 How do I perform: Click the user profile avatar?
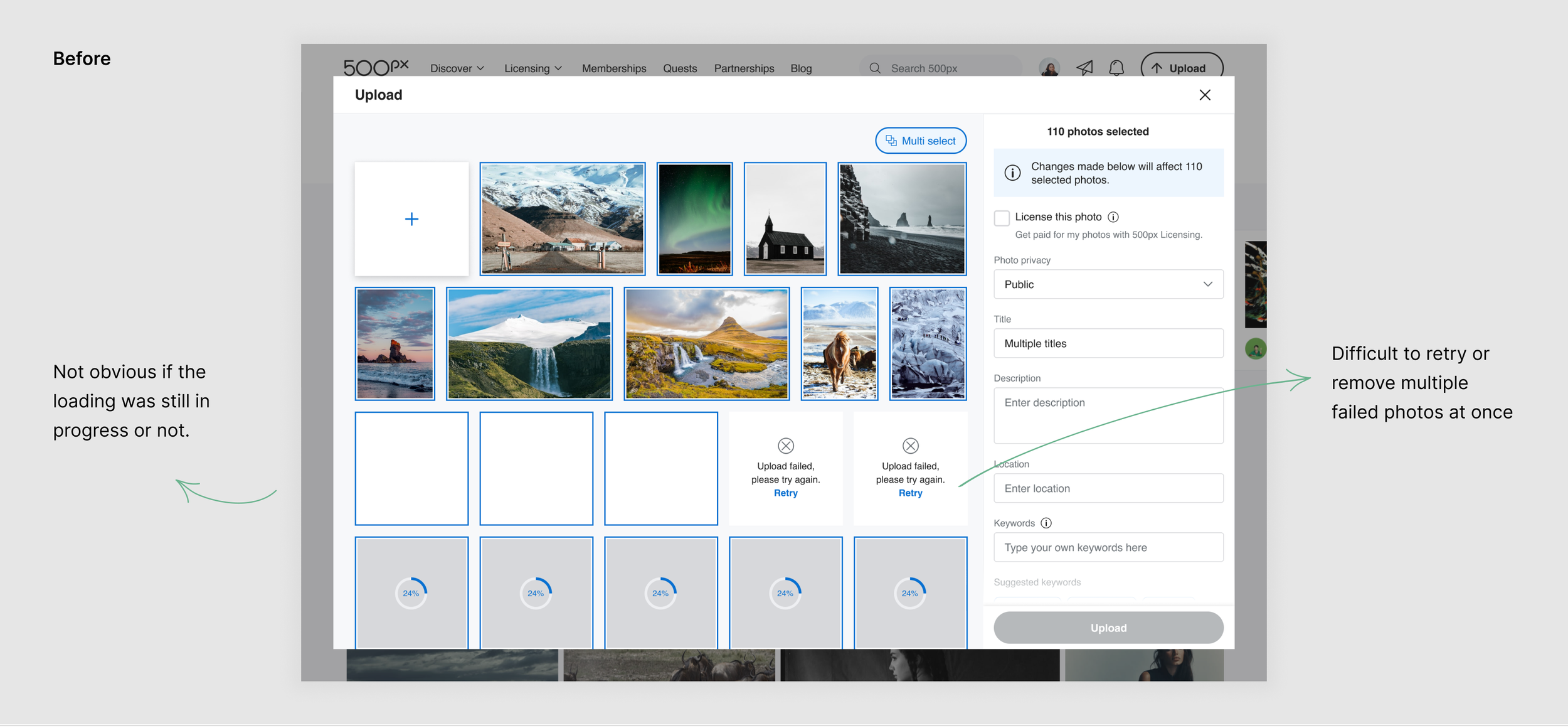(1049, 67)
